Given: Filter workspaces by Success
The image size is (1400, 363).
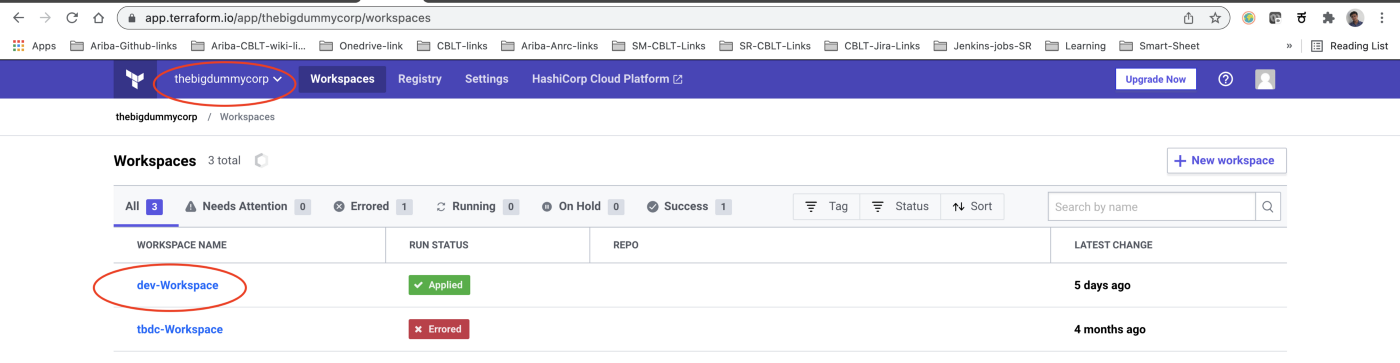Looking at the screenshot, I should coord(688,206).
